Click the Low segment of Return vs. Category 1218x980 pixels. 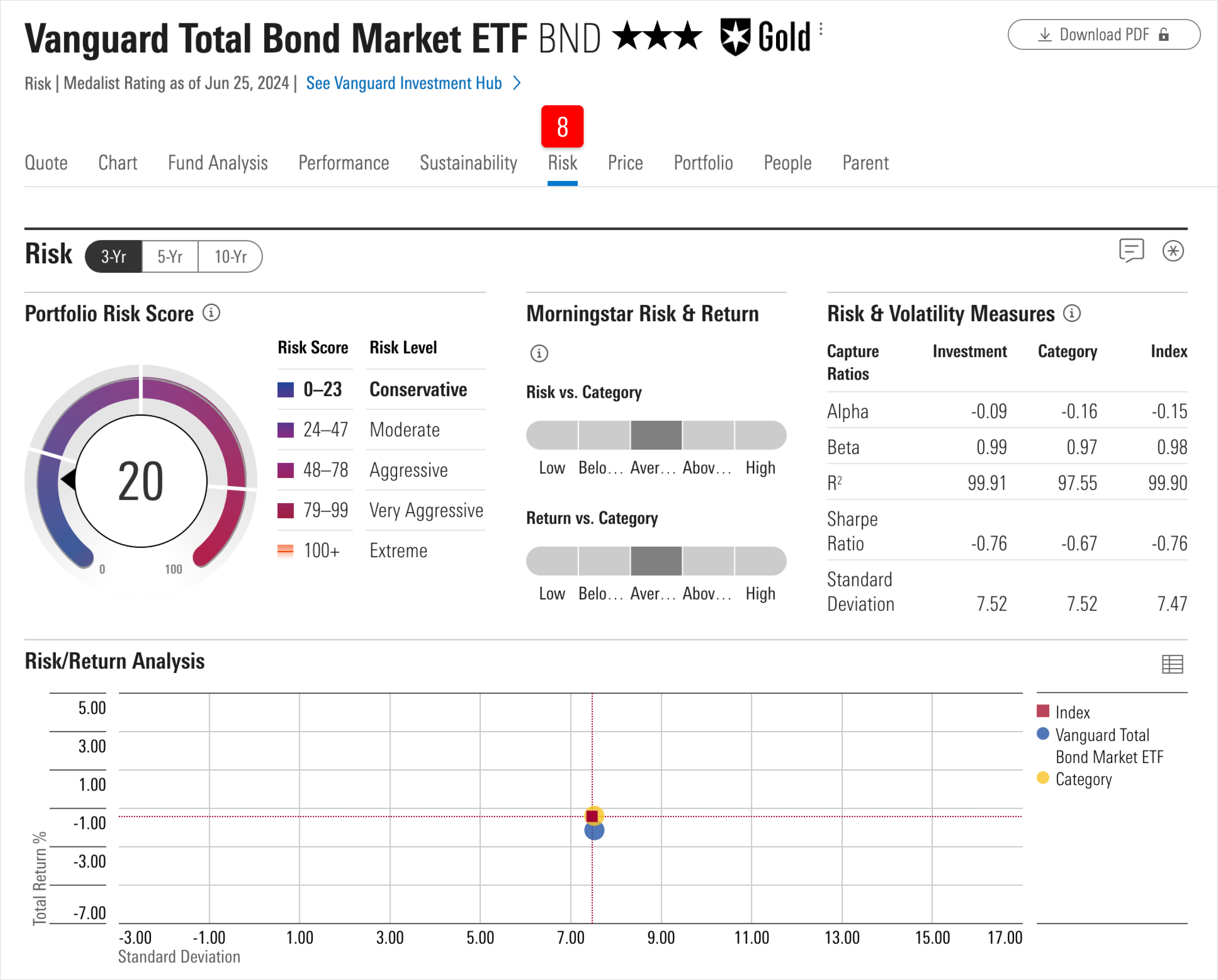[552, 561]
